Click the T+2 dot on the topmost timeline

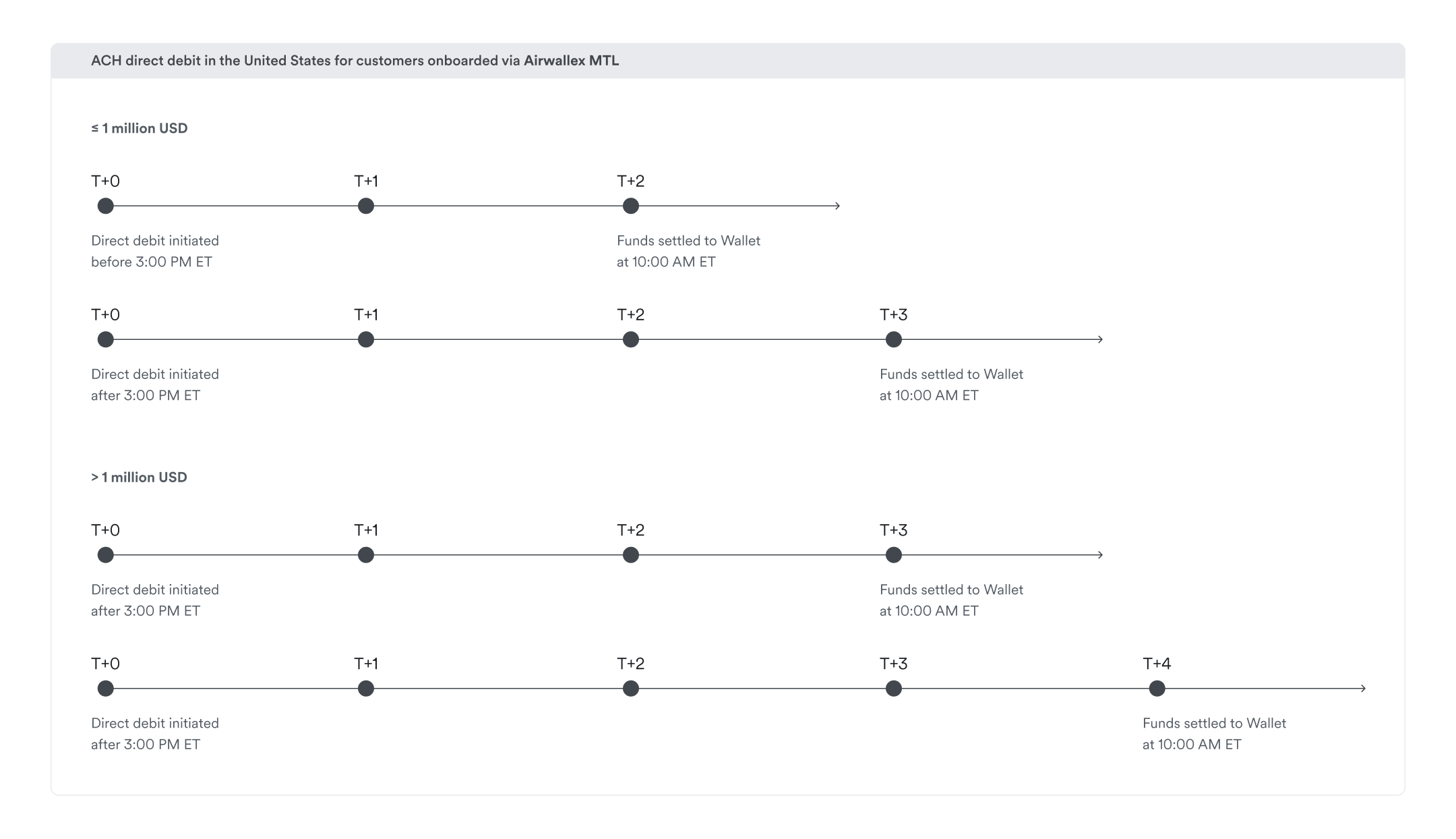pos(631,206)
